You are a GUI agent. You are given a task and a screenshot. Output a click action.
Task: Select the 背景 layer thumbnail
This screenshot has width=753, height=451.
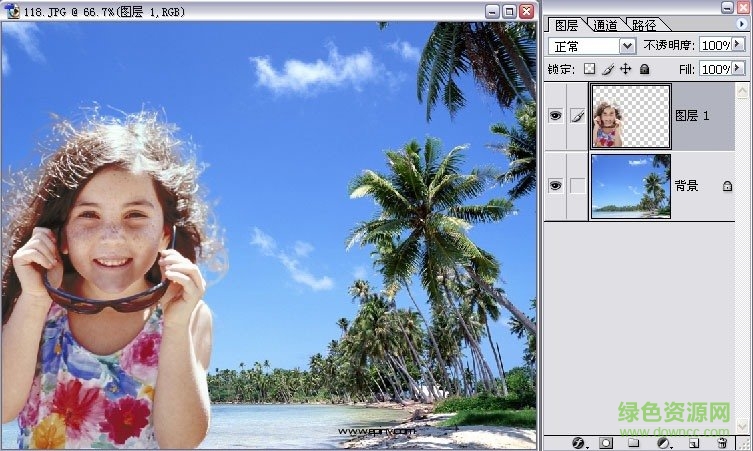630,185
